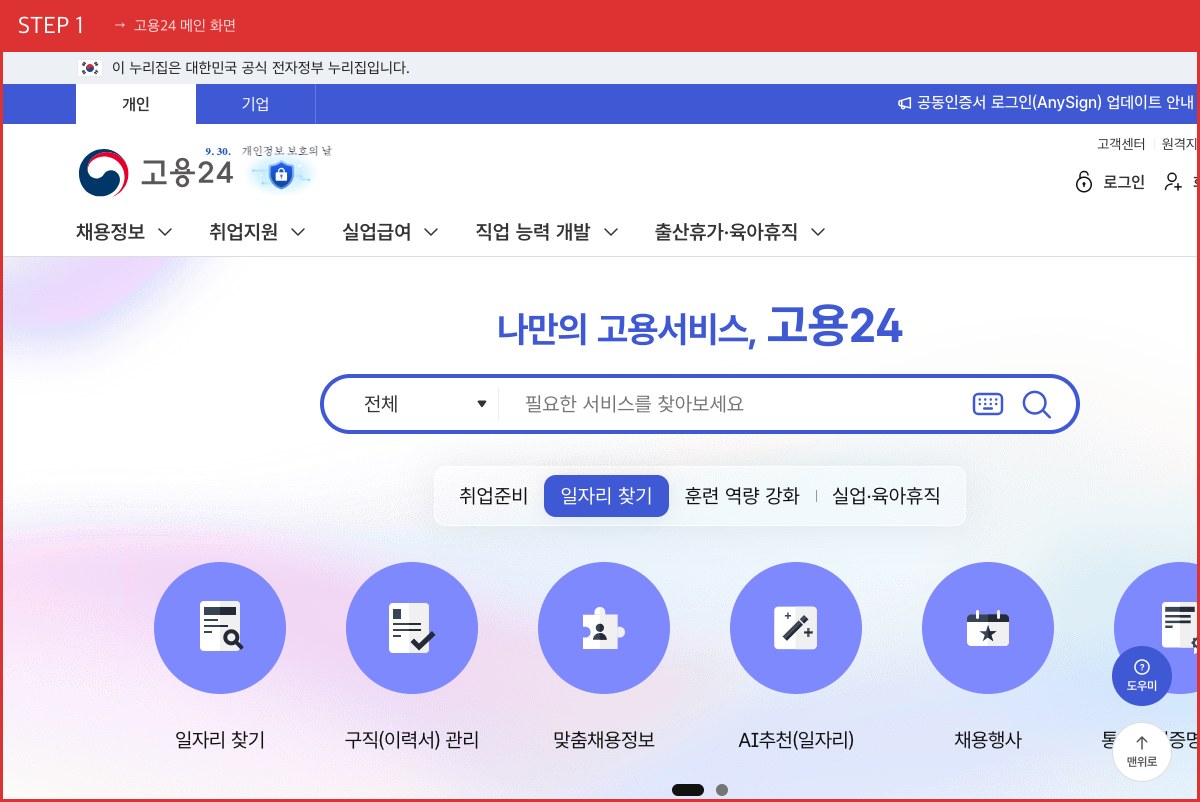This screenshot has width=1200, height=802.
Task: Expand the 직업 능력 개발 menu
Action: click(547, 232)
